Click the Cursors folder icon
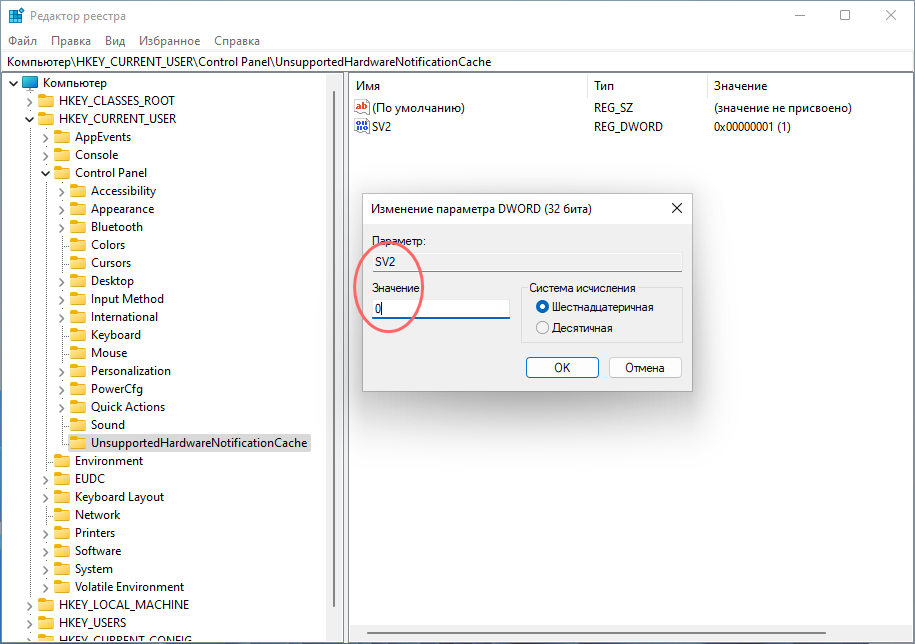915x644 pixels. click(x=78, y=263)
